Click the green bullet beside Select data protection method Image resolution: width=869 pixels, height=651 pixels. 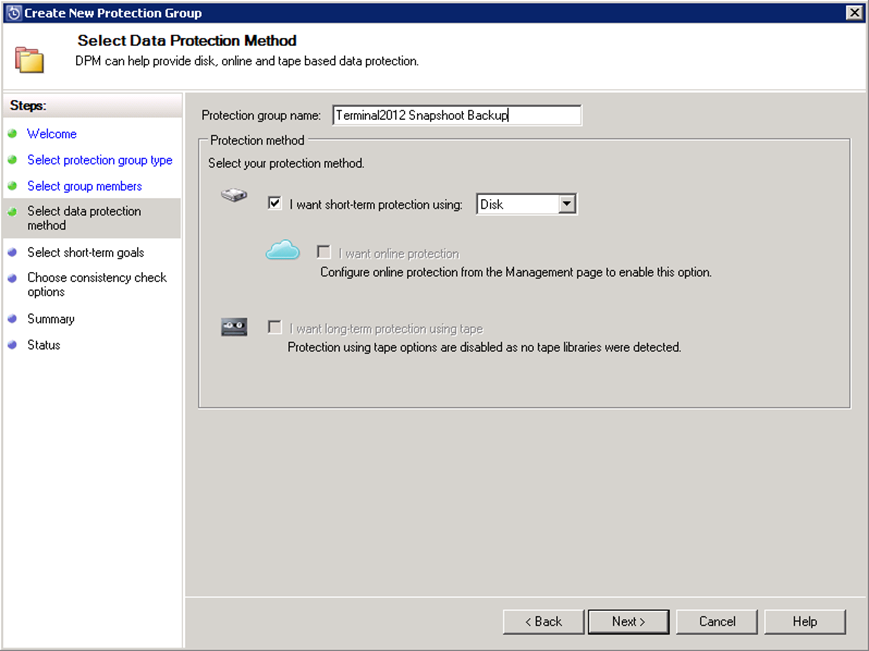pos(12,211)
